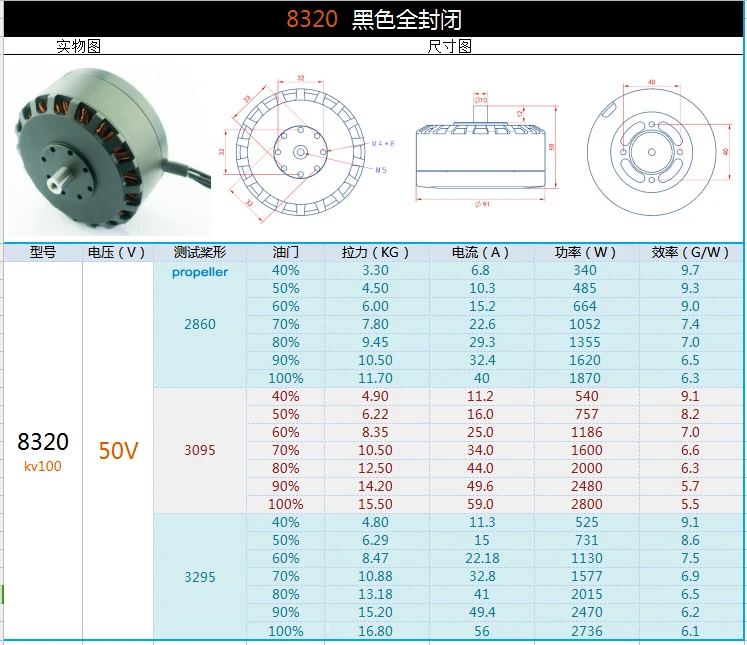Click the current value '6.8'
Image resolution: width=747 pixels, height=645 pixels.
tap(480, 270)
